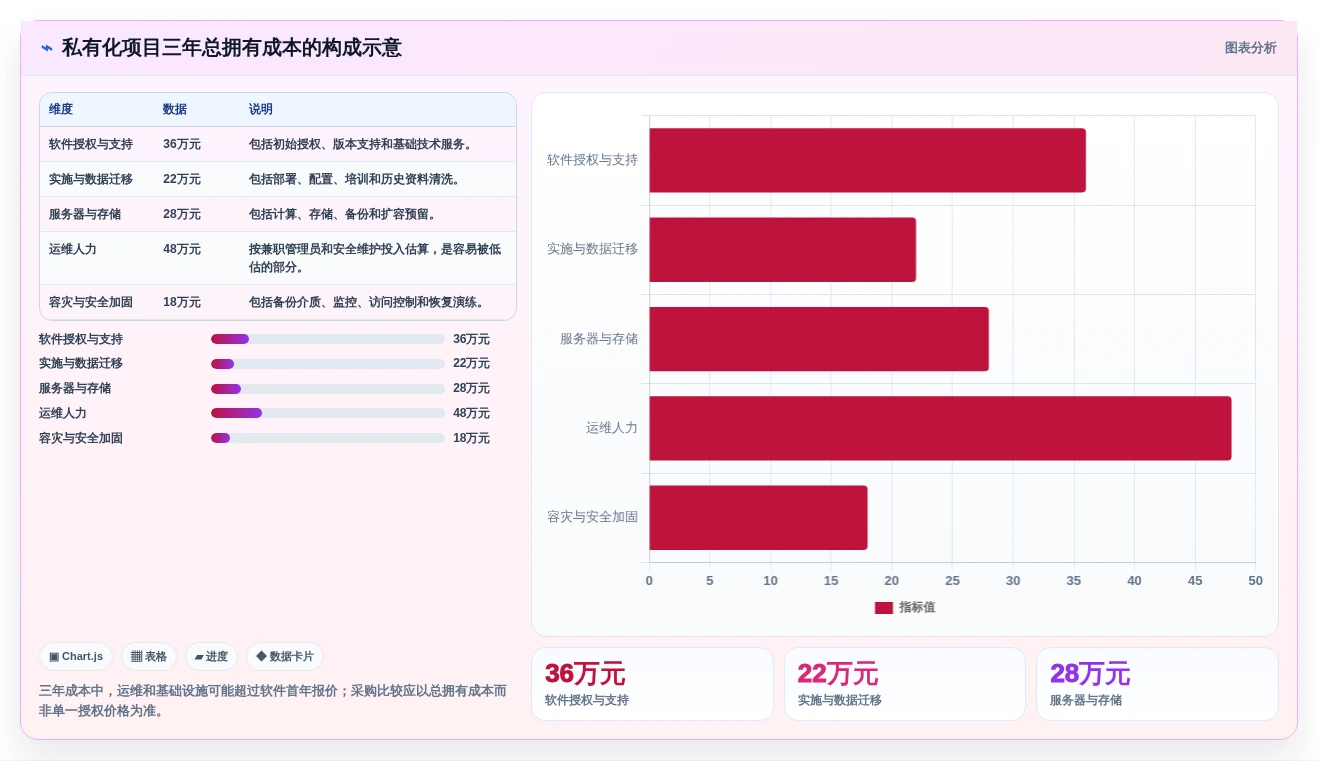Click the 软件授权与支持 chart bar

[x=867, y=160]
